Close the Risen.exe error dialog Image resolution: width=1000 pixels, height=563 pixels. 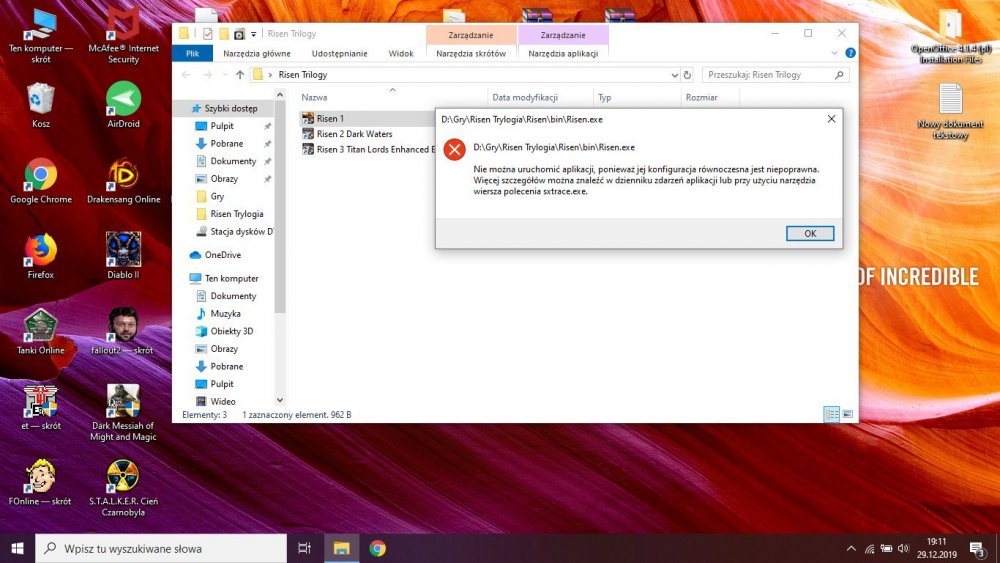tap(831, 119)
